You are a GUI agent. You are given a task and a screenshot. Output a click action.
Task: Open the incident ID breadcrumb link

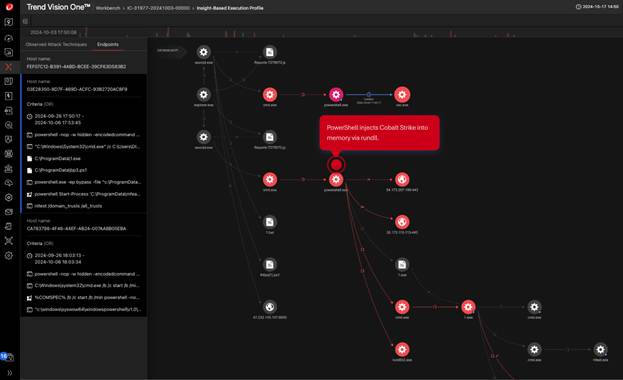point(158,8)
